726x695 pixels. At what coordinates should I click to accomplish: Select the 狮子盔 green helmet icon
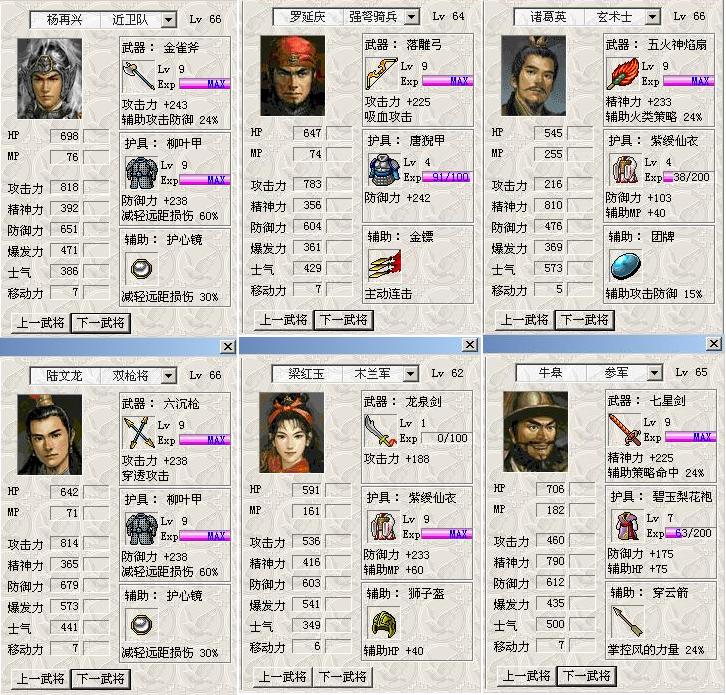coord(383,622)
